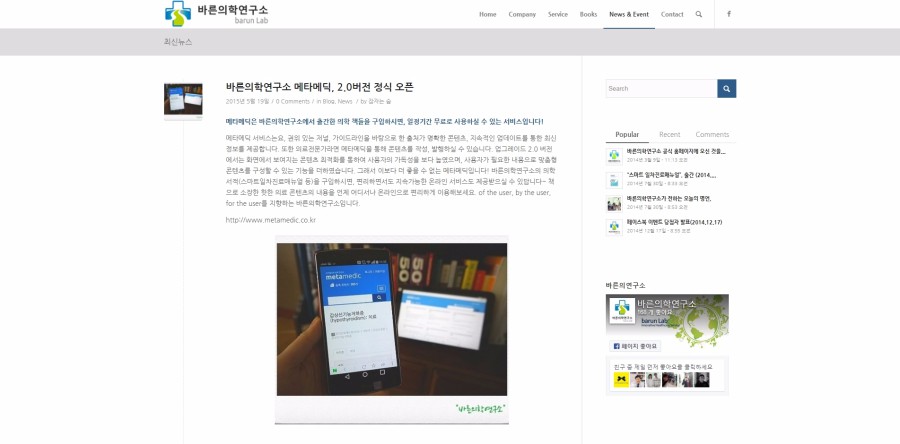Click into the sidebar Search field

661,88
